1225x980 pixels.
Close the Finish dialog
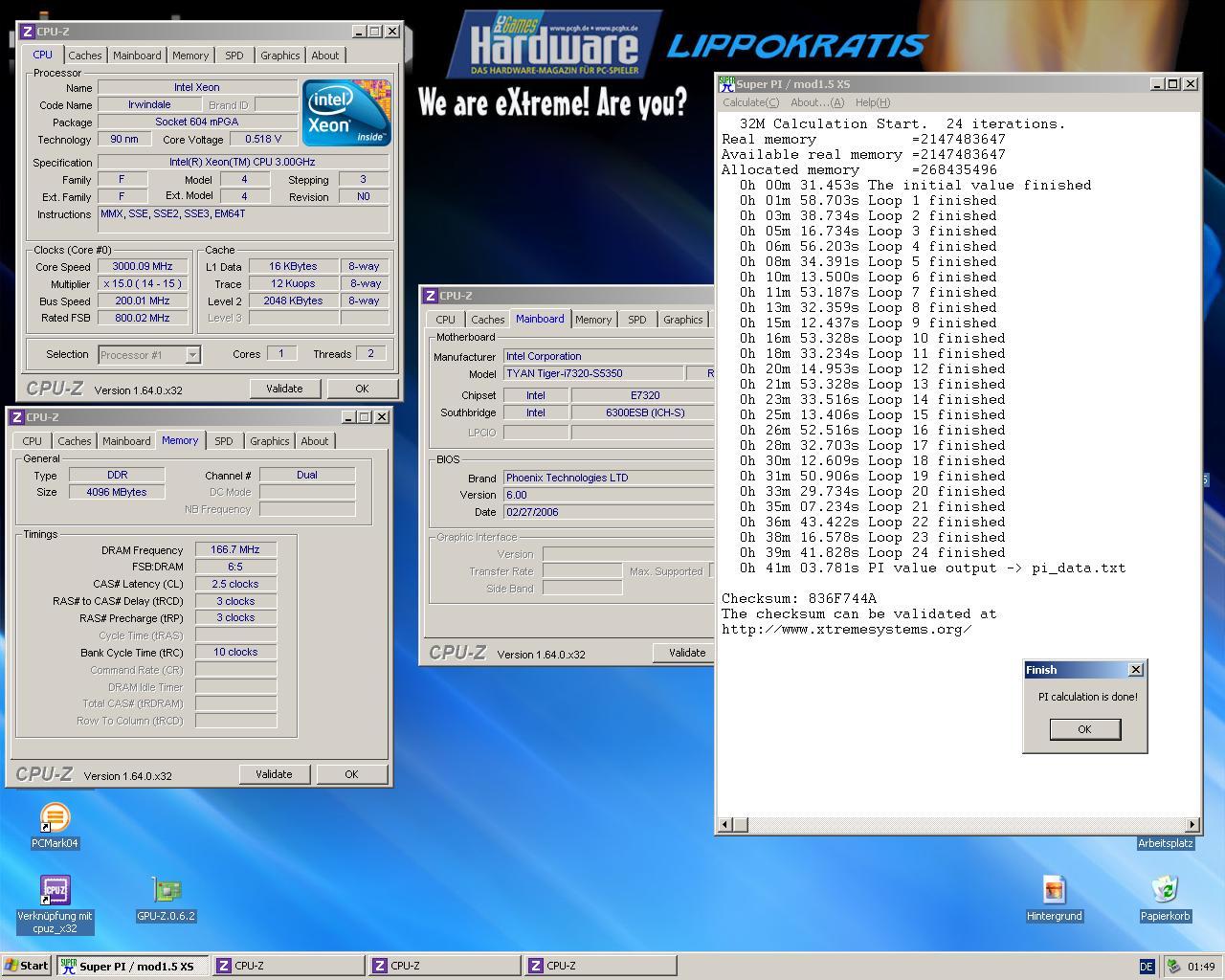tap(1136, 670)
